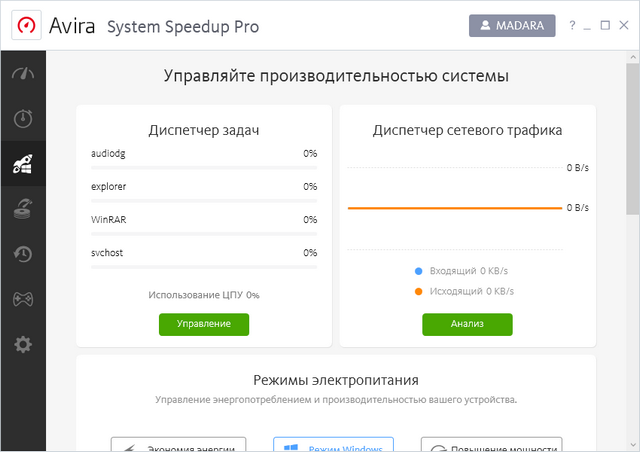The width and height of the screenshot is (640, 452).
Task: Open the gamepad game booster section
Action: click(22, 299)
